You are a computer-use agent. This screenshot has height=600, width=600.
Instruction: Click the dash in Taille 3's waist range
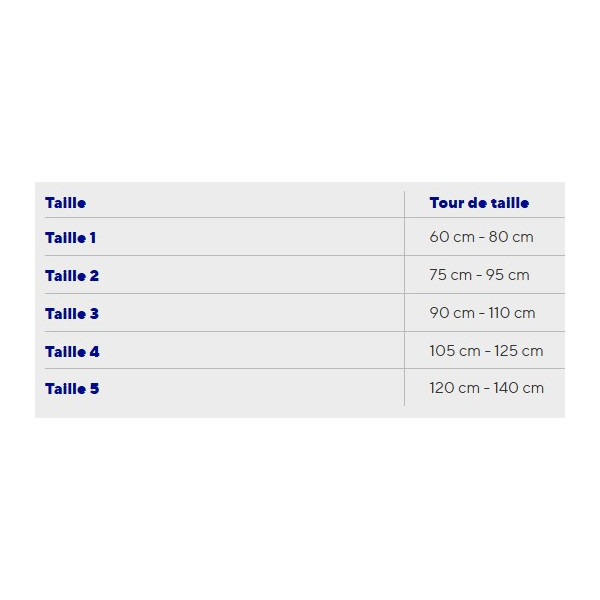(x=482, y=313)
